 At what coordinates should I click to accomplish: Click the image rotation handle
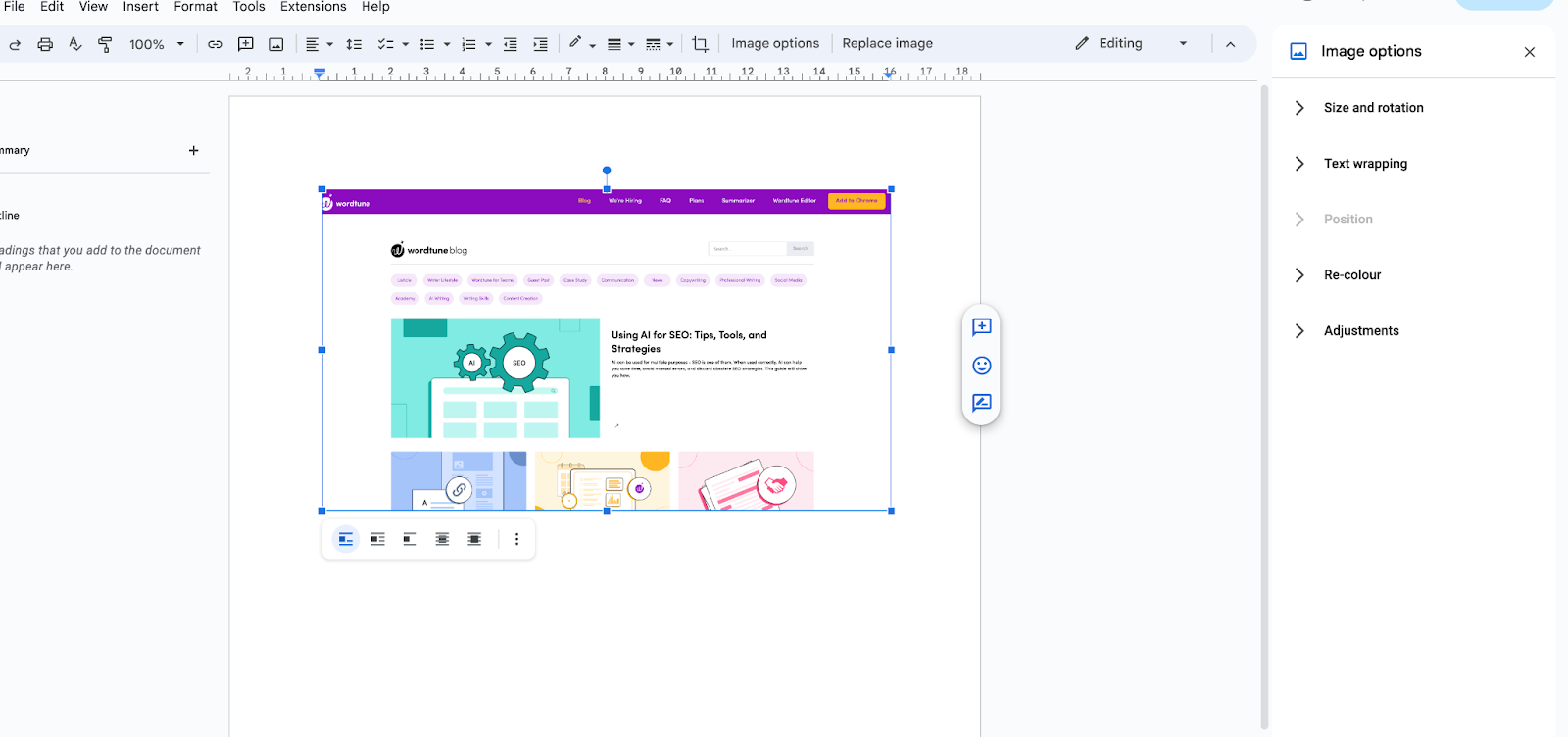[607, 171]
